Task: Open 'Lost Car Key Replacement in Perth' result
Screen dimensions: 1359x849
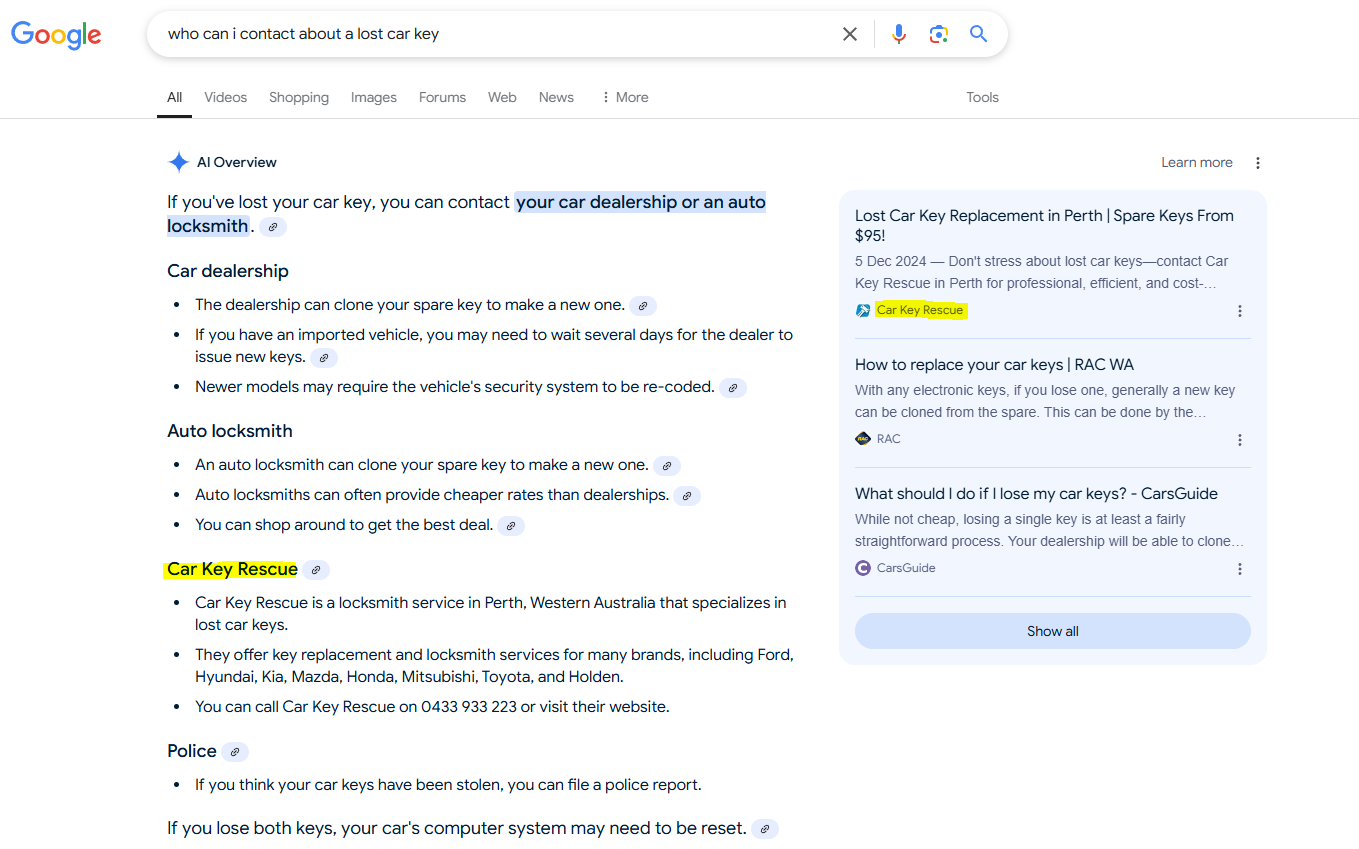Action: click(x=1044, y=225)
